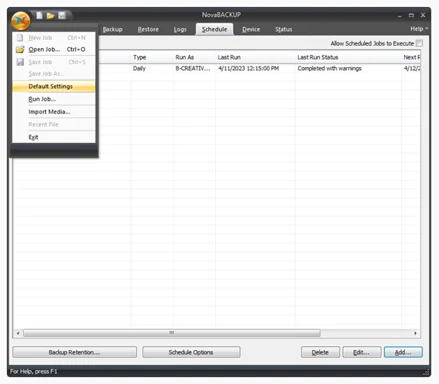The width and height of the screenshot is (439, 384).
Task: Expand the Help dropdown menu
Action: point(419,29)
